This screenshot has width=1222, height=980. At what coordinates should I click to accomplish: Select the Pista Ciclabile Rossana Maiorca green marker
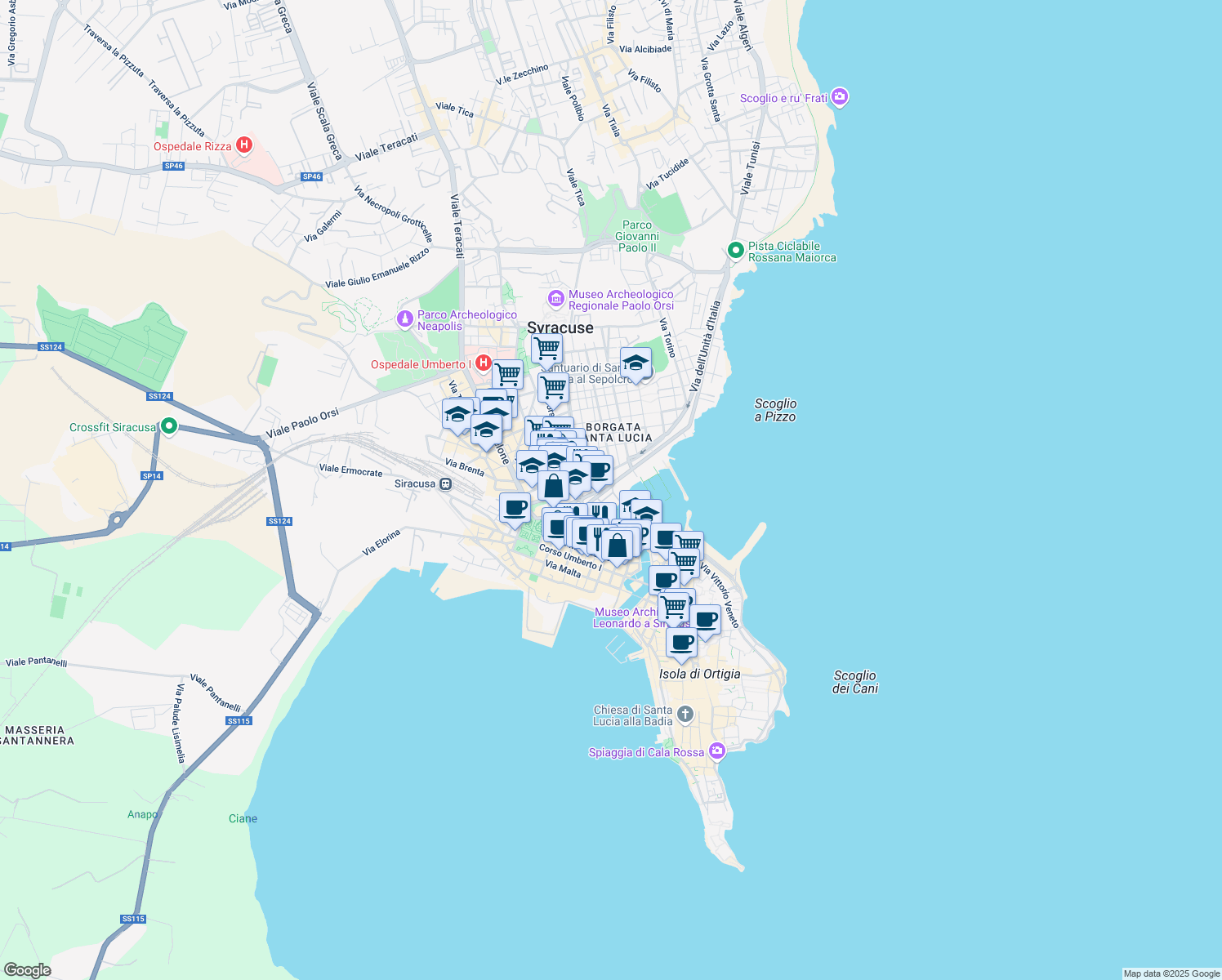pyautogui.click(x=736, y=251)
